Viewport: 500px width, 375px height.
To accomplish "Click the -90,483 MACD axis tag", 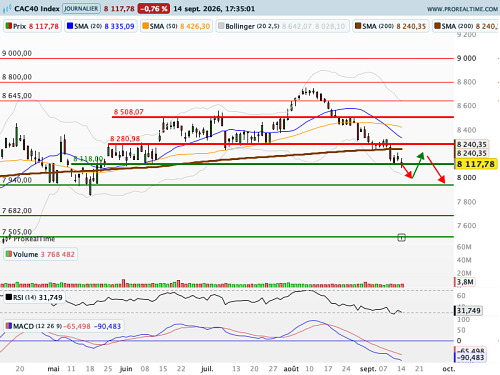I will click(x=470, y=358).
